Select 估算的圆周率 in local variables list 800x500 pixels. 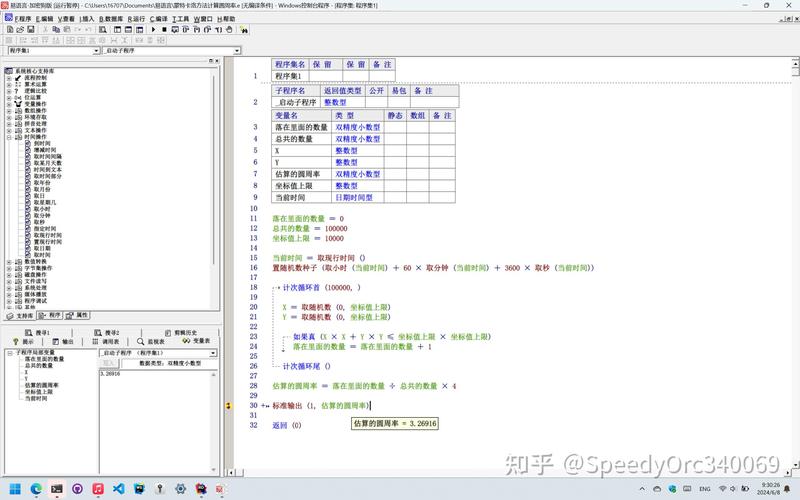42,385
